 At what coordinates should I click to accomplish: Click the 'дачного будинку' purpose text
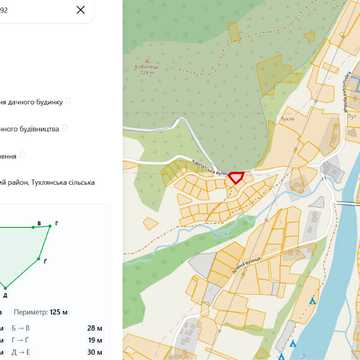point(34,102)
